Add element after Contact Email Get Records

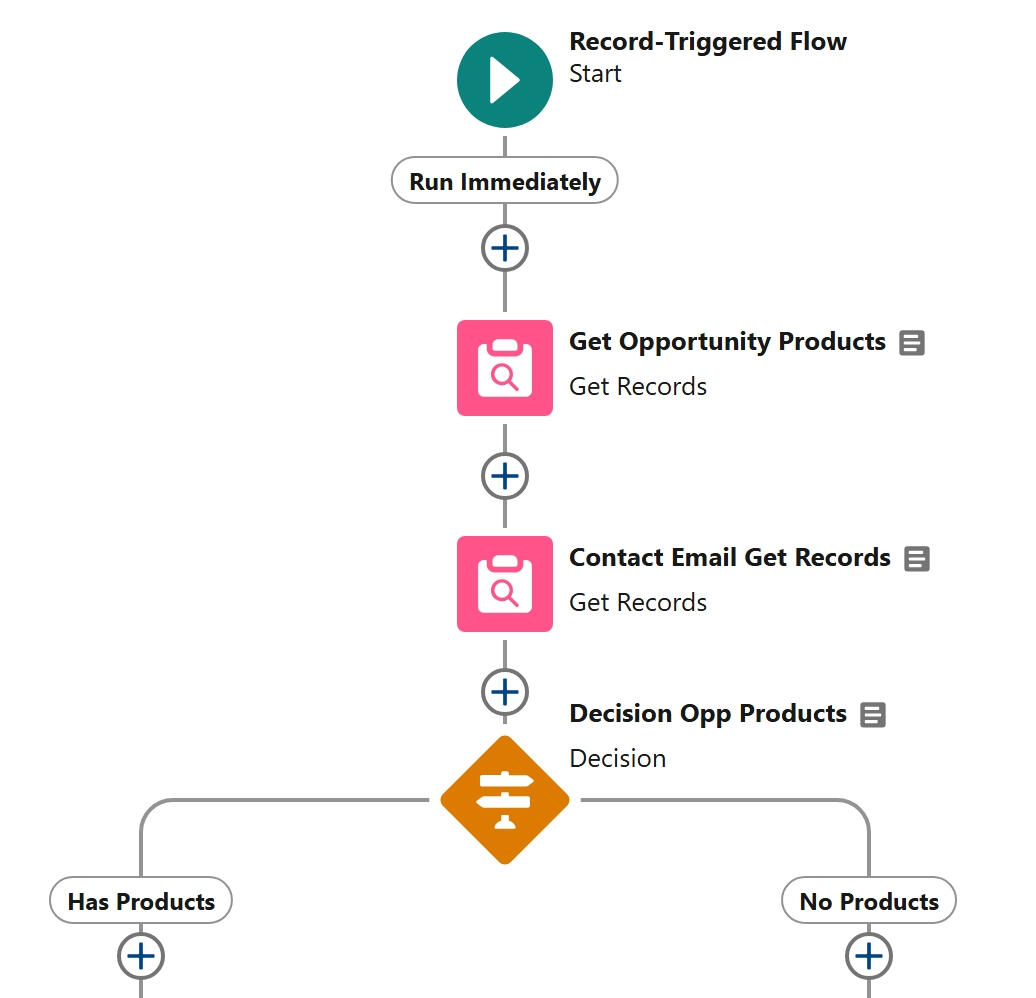point(504,692)
